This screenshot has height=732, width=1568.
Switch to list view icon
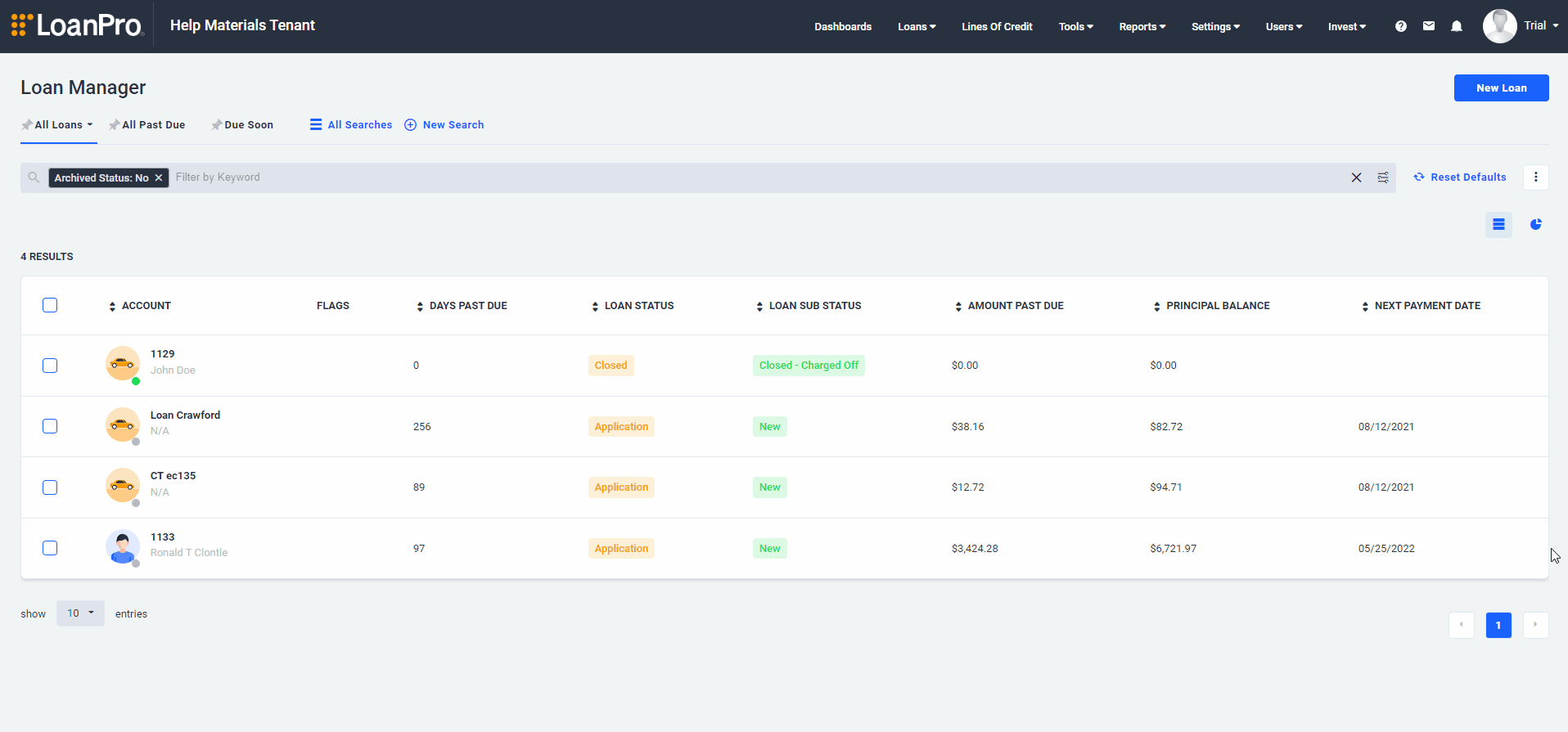click(x=1498, y=224)
